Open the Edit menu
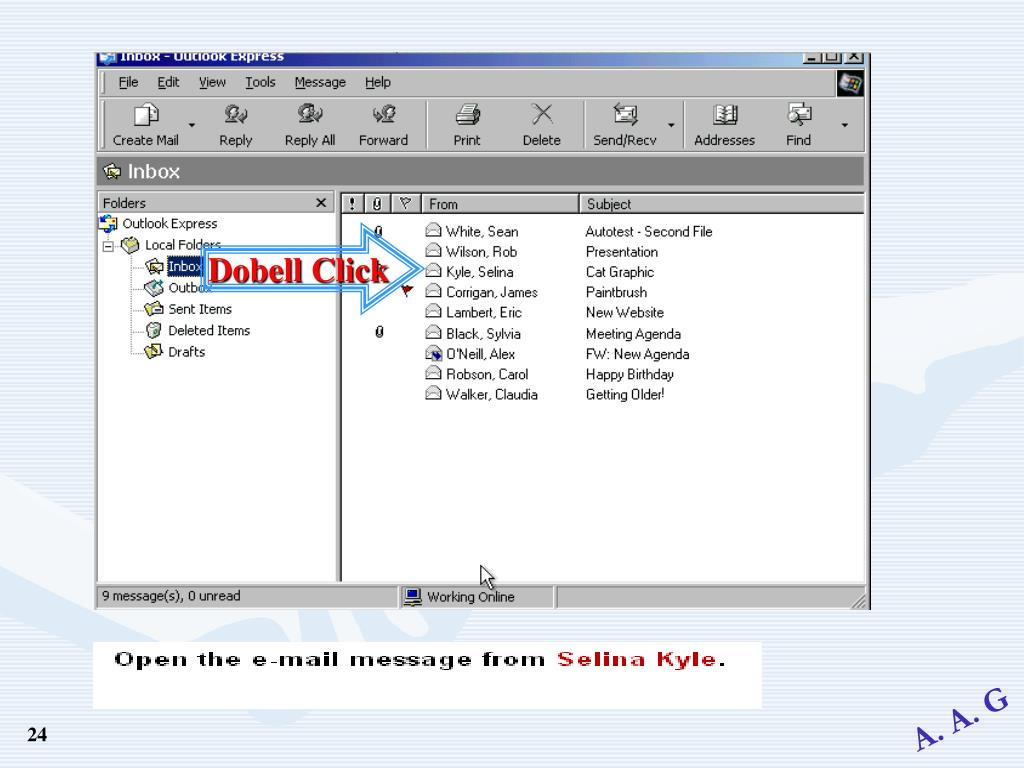The image size is (1024, 768). (168, 82)
